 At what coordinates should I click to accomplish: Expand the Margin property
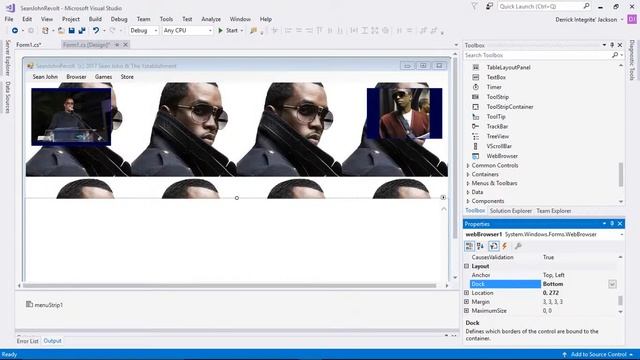467,302
